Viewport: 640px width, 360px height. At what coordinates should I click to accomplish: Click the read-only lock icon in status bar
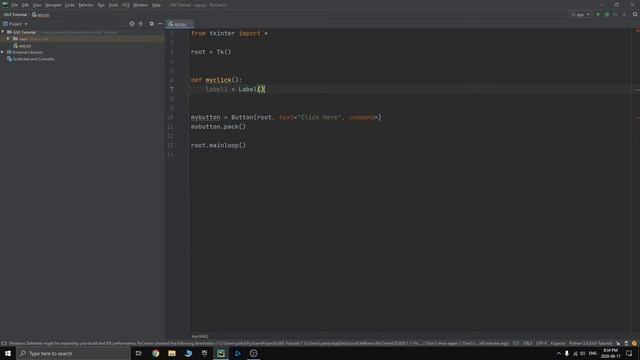(x=618, y=344)
